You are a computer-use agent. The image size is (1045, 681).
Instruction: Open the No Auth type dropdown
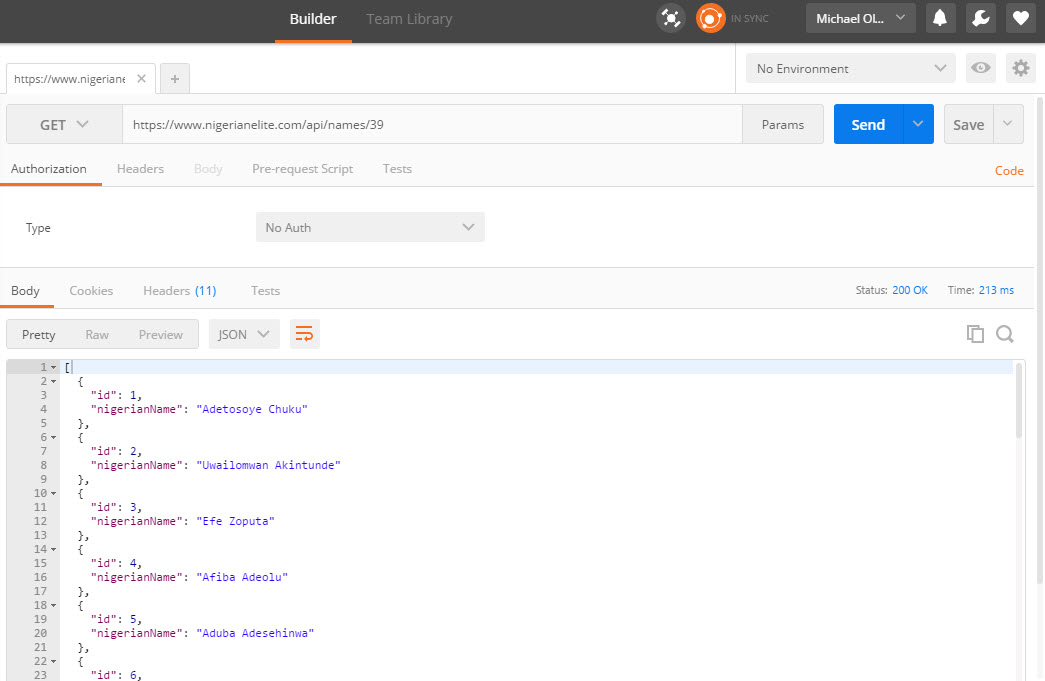(370, 227)
